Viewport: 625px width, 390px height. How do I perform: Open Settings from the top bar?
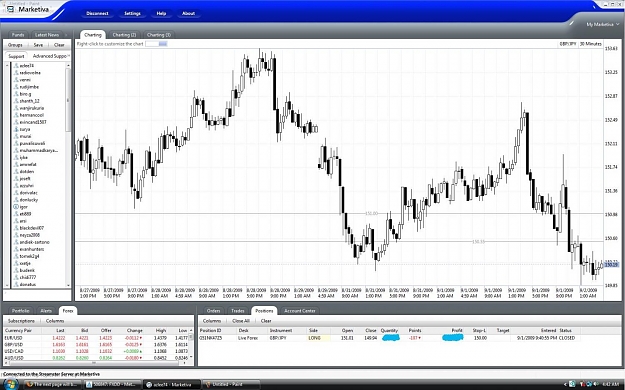coord(132,14)
